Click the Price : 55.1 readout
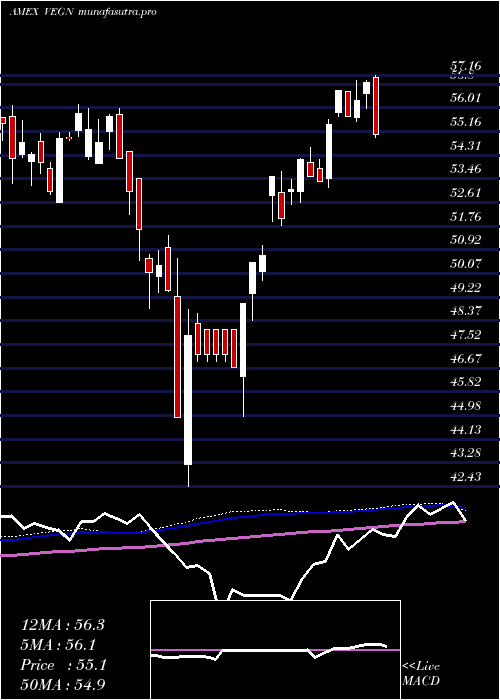Screen dimensions: 500x700 click(63, 665)
